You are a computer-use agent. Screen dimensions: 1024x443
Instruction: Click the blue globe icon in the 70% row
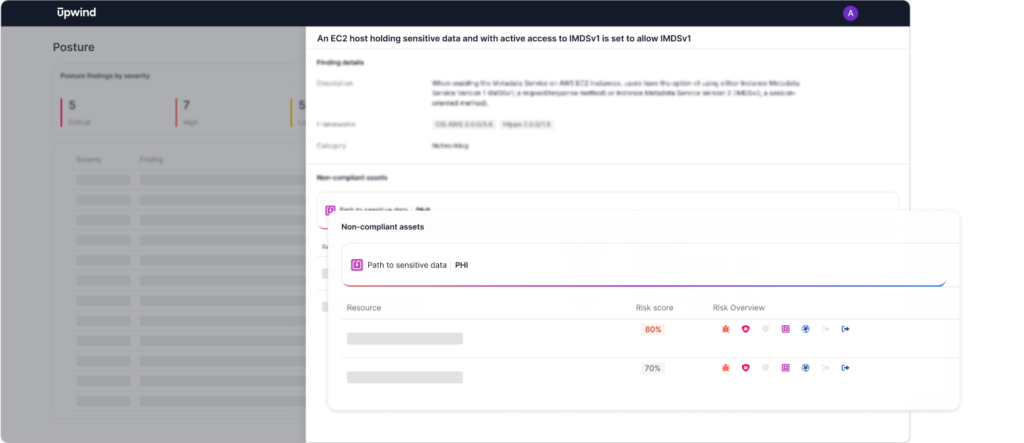pyautogui.click(x=806, y=369)
